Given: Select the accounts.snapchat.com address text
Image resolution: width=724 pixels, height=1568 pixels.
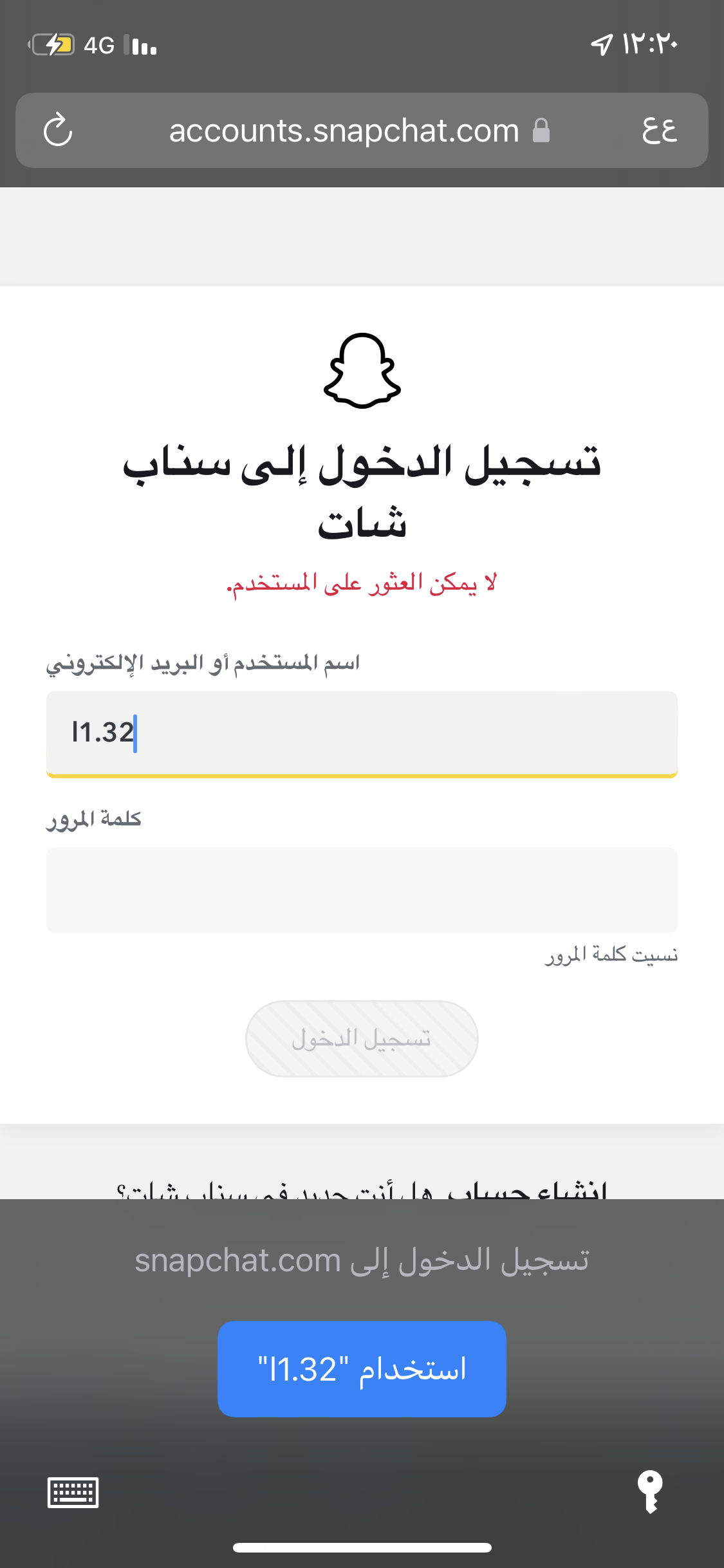Looking at the screenshot, I should click(344, 131).
